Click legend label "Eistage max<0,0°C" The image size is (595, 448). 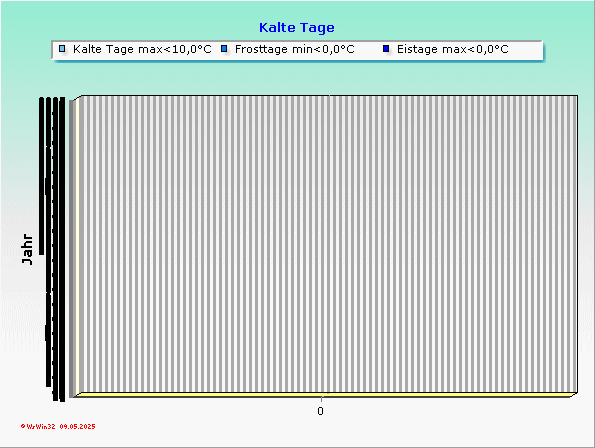(x=452, y=49)
